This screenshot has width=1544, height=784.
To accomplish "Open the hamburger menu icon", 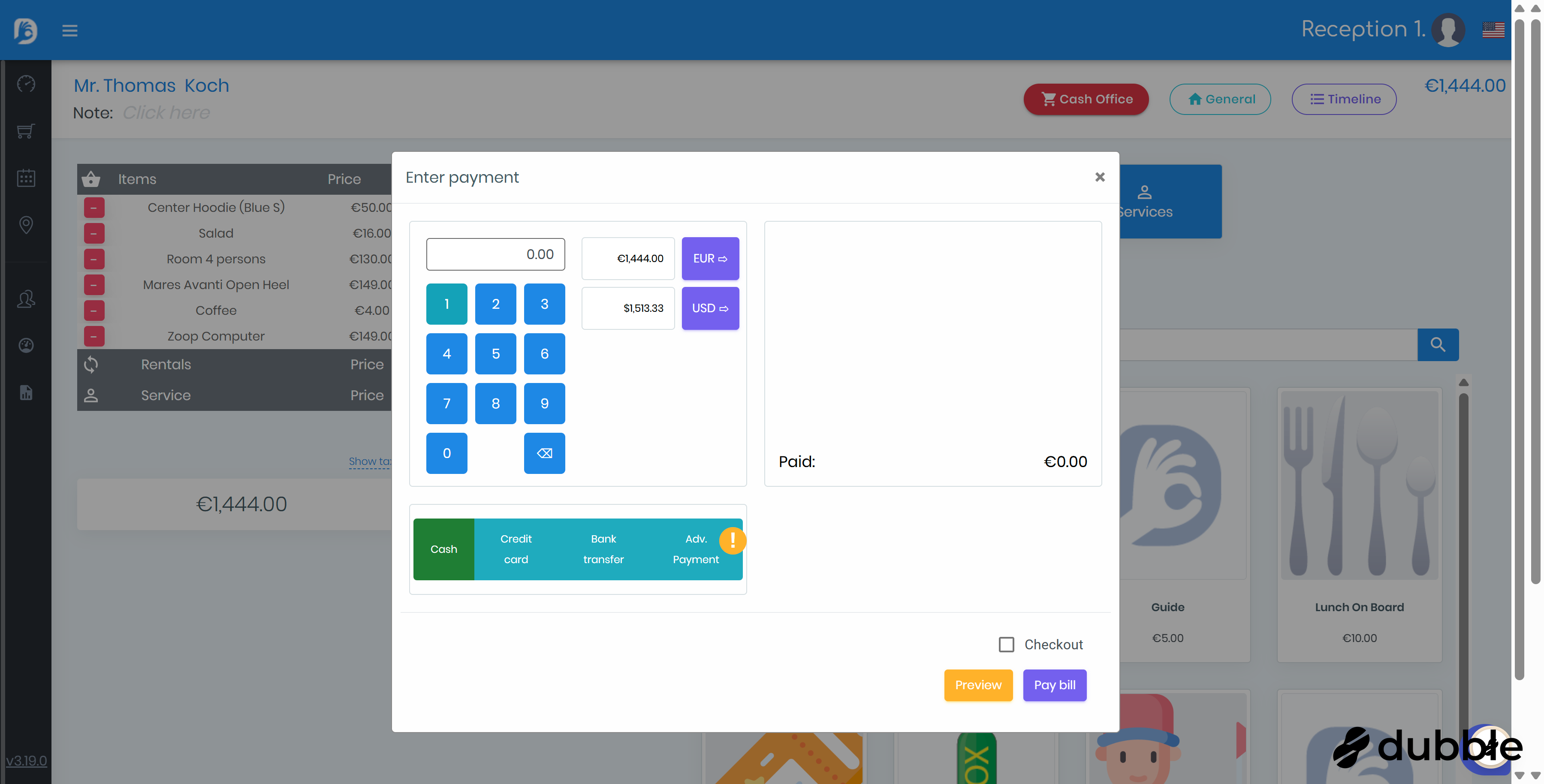I will 69,30.
